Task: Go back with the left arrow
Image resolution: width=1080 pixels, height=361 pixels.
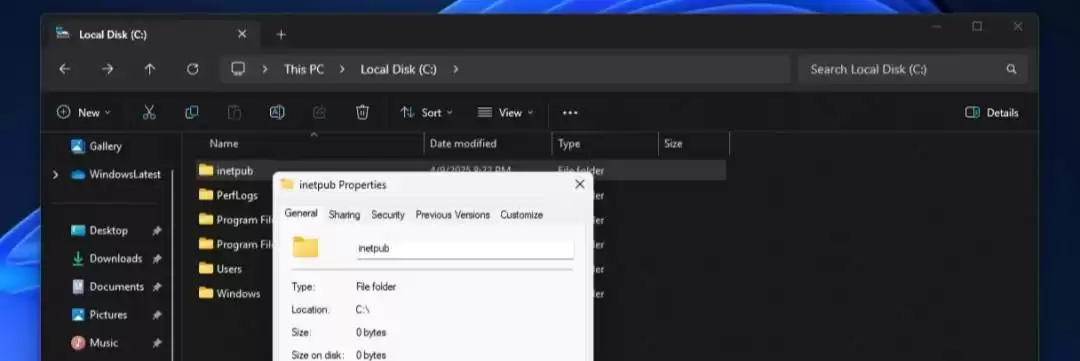Action: 64,69
